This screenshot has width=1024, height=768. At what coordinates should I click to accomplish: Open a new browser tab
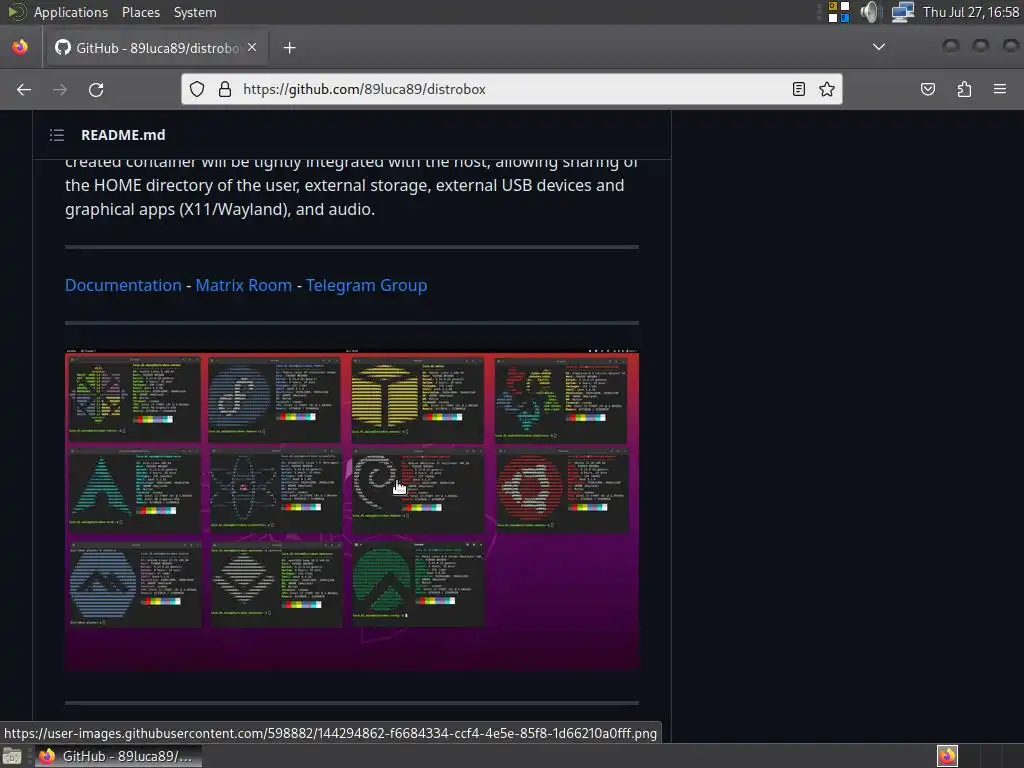click(289, 48)
